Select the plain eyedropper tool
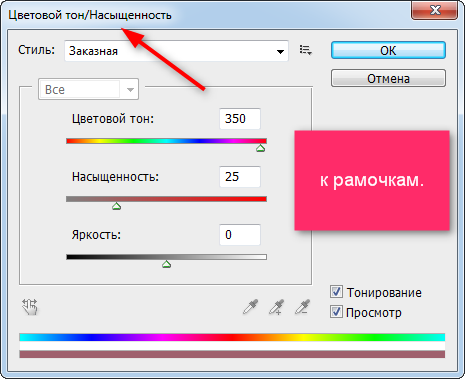The image size is (465, 379). (250, 307)
